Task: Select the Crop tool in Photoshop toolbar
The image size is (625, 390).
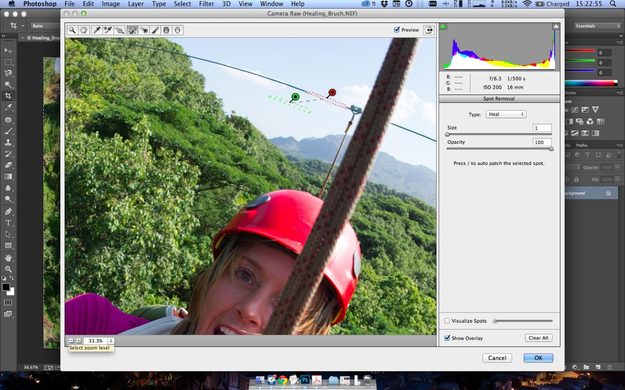Action: (x=8, y=96)
